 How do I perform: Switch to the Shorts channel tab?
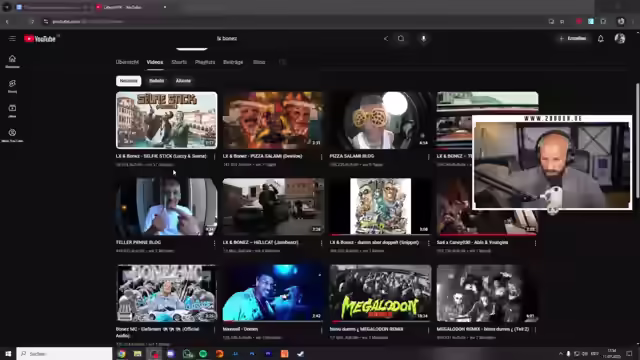click(179, 62)
